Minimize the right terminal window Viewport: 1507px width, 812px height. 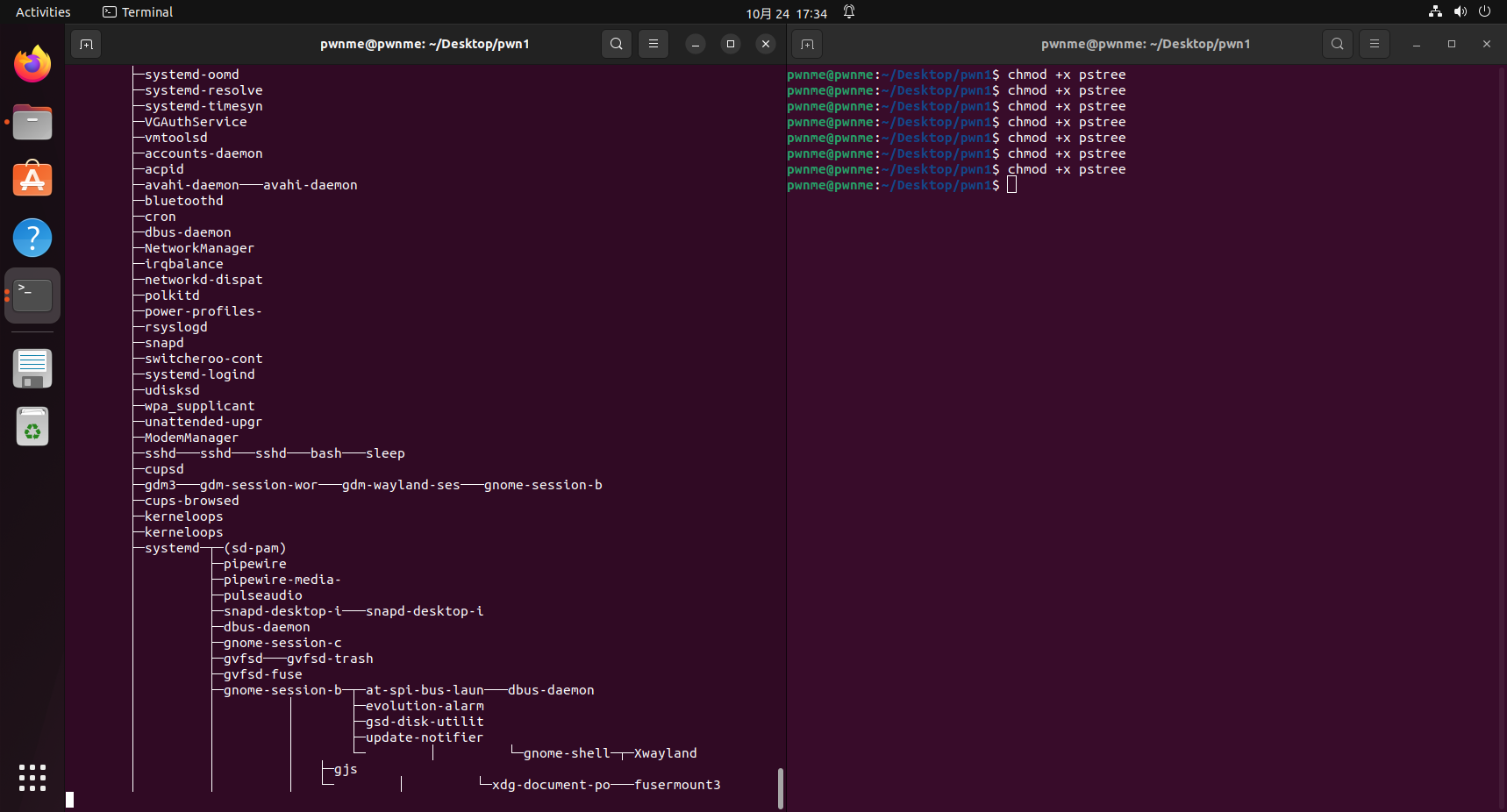[x=1417, y=44]
